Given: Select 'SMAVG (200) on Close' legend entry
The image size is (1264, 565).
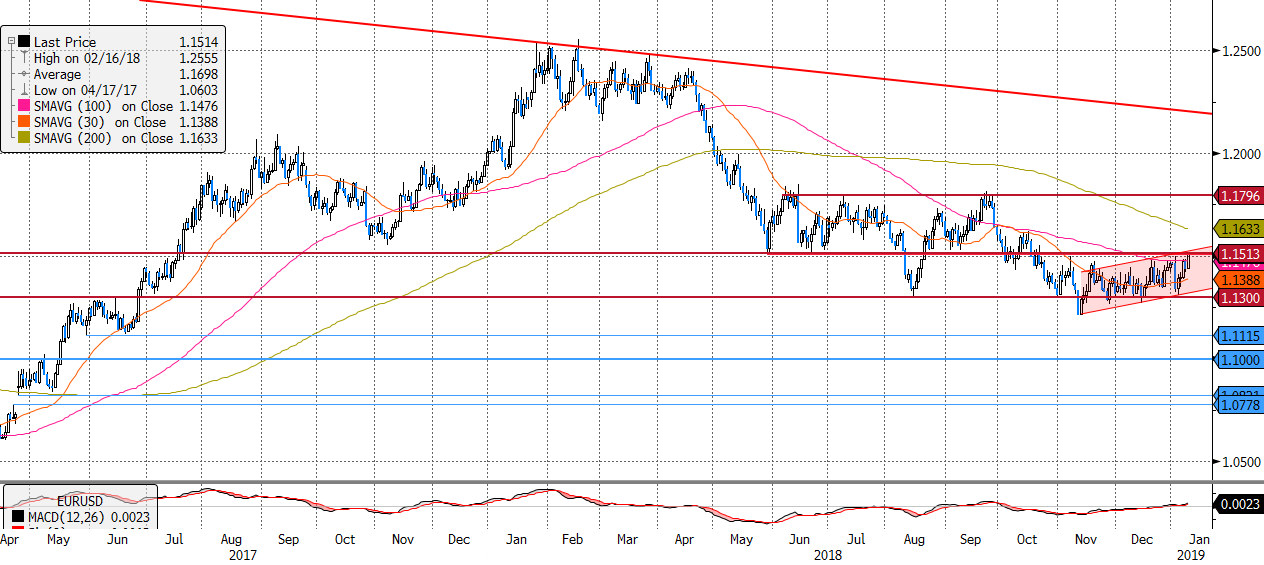Looking at the screenshot, I should pyautogui.click(x=104, y=138).
